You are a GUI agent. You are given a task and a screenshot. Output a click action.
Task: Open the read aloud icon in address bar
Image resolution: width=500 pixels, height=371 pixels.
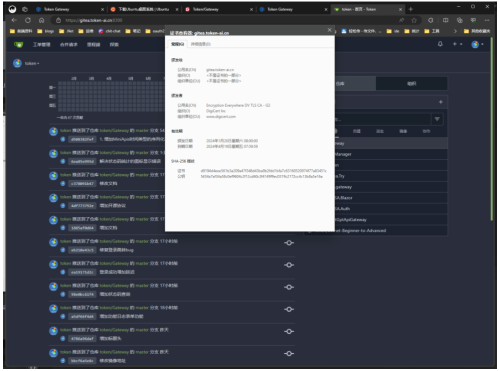click(402, 20)
